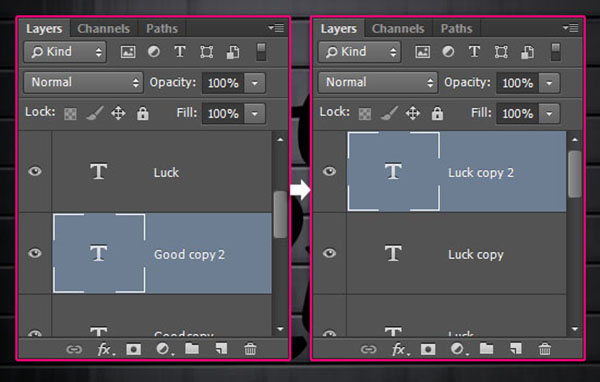Image resolution: width=600 pixels, height=382 pixels.
Task: Open fx layer style menu in left panel
Action: (x=106, y=349)
